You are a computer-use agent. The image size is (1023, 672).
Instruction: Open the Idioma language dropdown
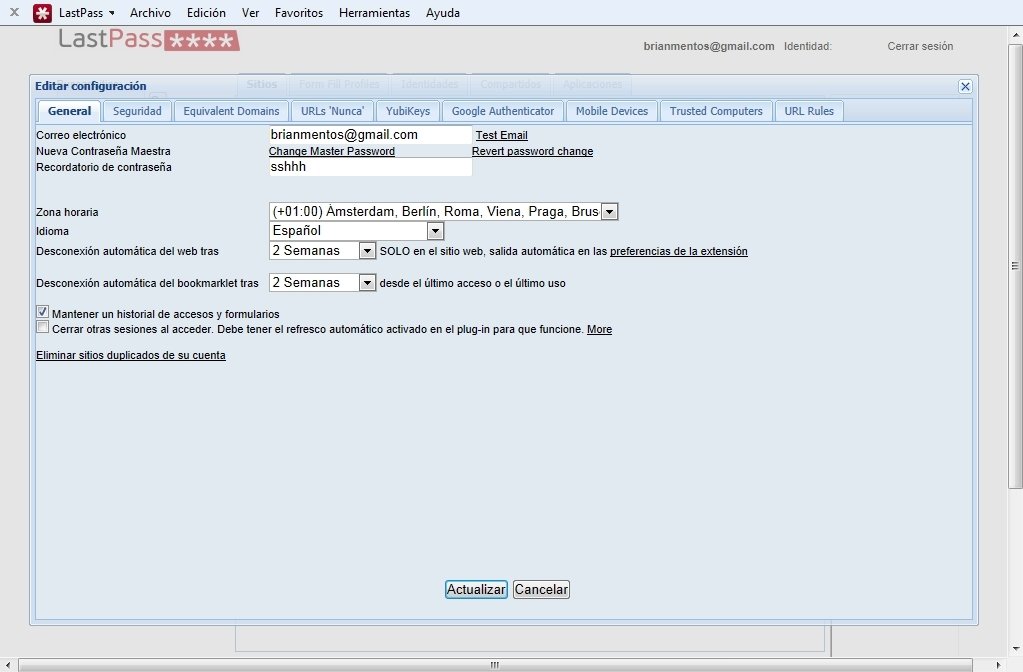[x=356, y=230]
